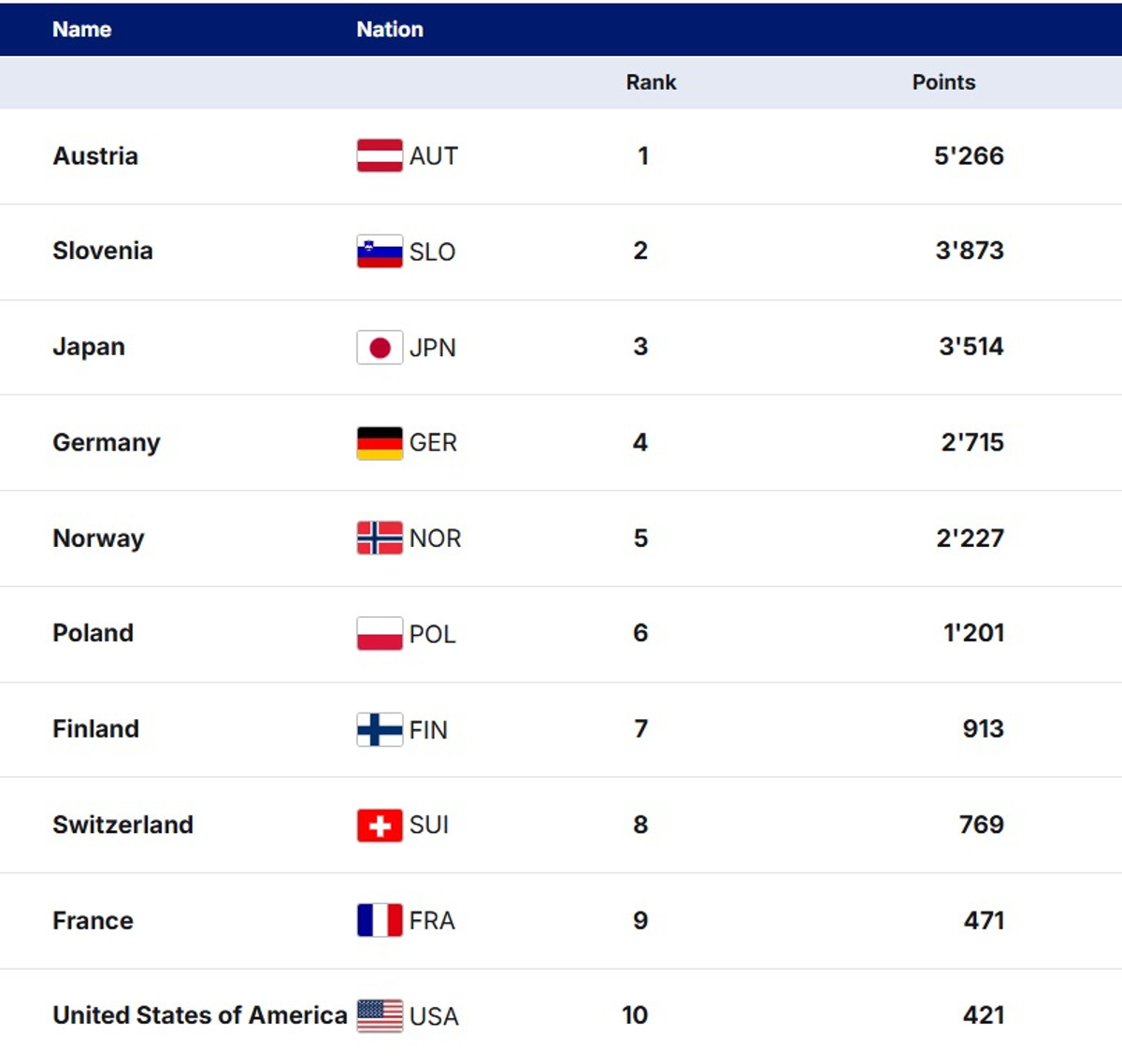Select the Points column header
Image resolution: width=1122 pixels, height=1064 pixels.
943,82
